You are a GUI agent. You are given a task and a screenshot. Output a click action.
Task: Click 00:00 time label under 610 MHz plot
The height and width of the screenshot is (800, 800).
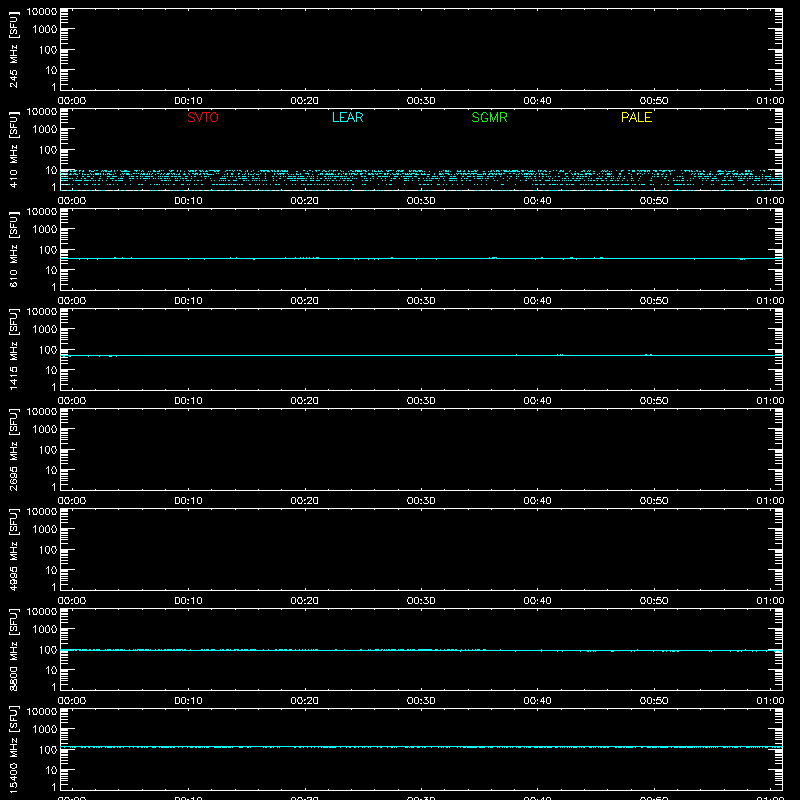(72, 301)
